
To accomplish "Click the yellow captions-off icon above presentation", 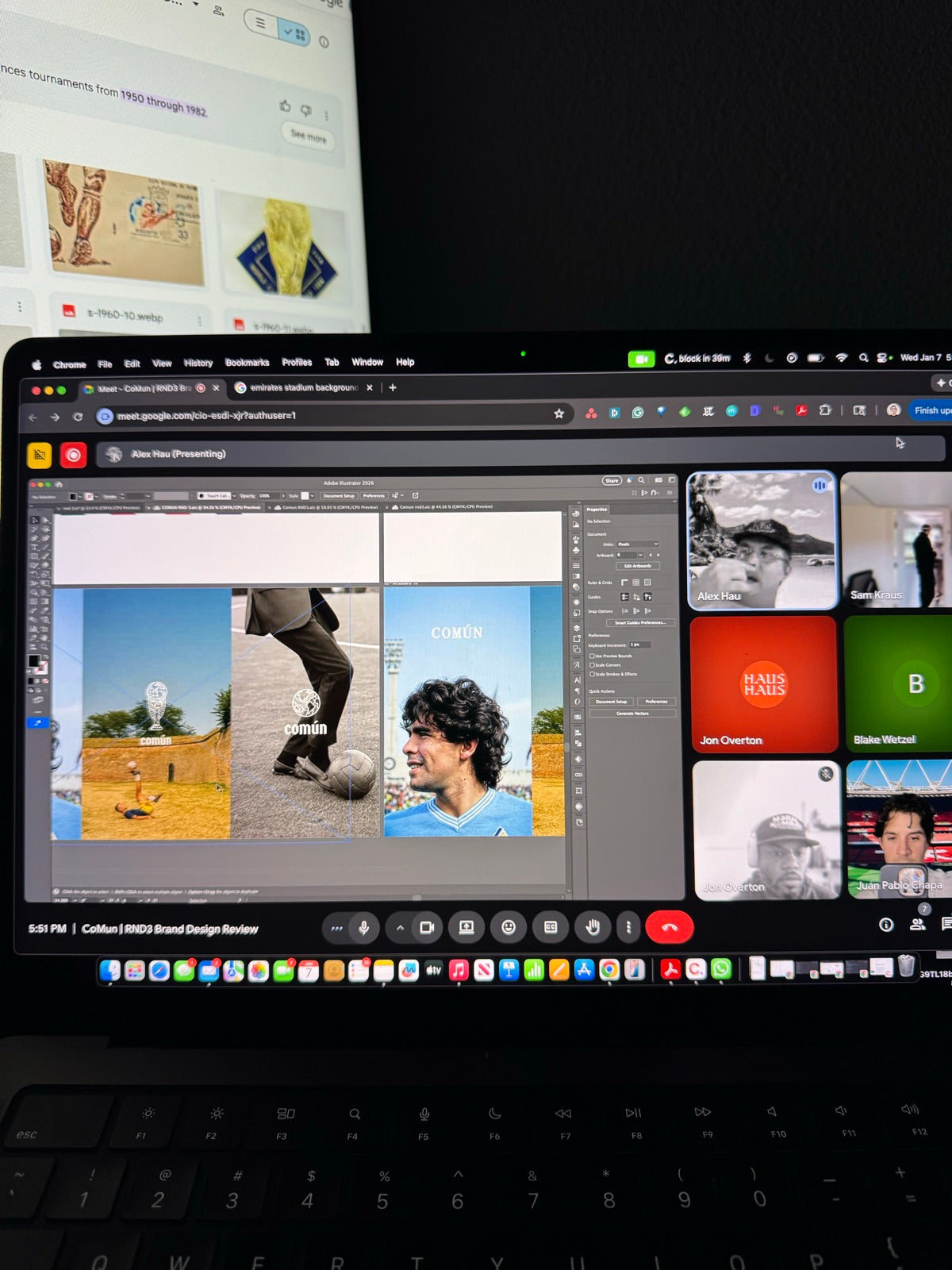I will [40, 455].
